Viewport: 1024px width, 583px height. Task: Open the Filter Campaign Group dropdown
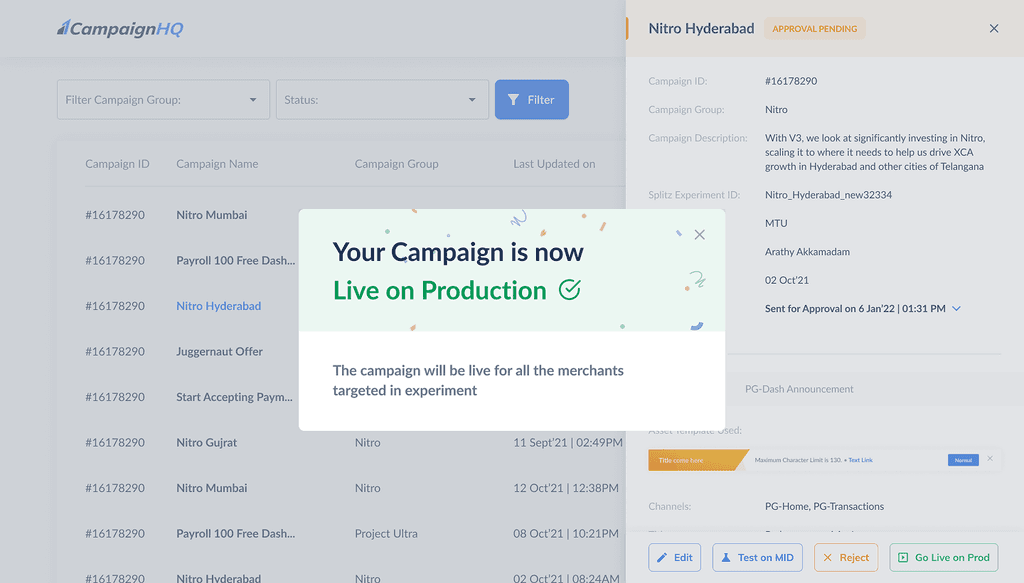point(163,100)
